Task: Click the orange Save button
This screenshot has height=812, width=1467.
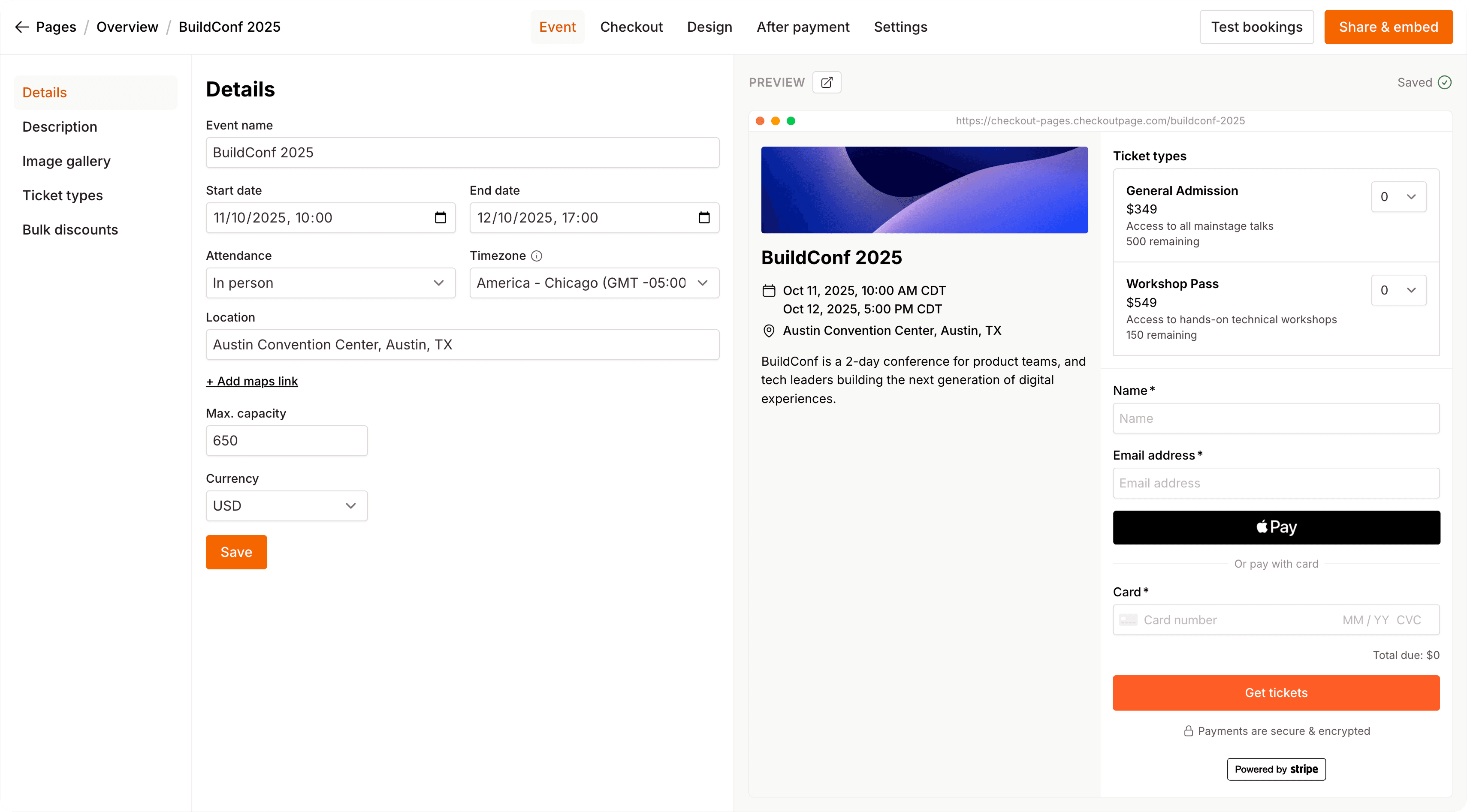Action: (x=236, y=552)
